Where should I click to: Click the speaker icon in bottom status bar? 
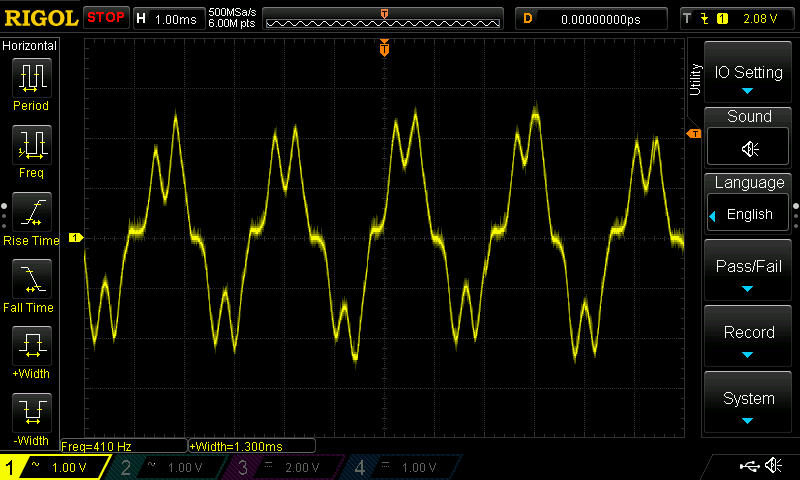click(773, 466)
